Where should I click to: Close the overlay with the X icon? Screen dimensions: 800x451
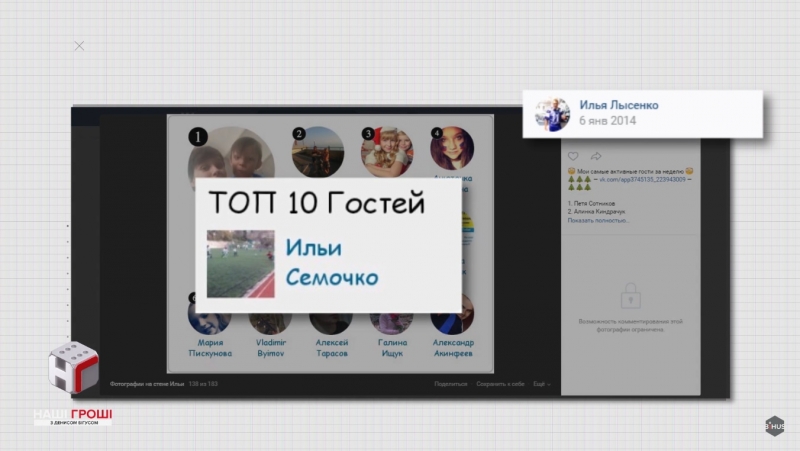pos(79,46)
